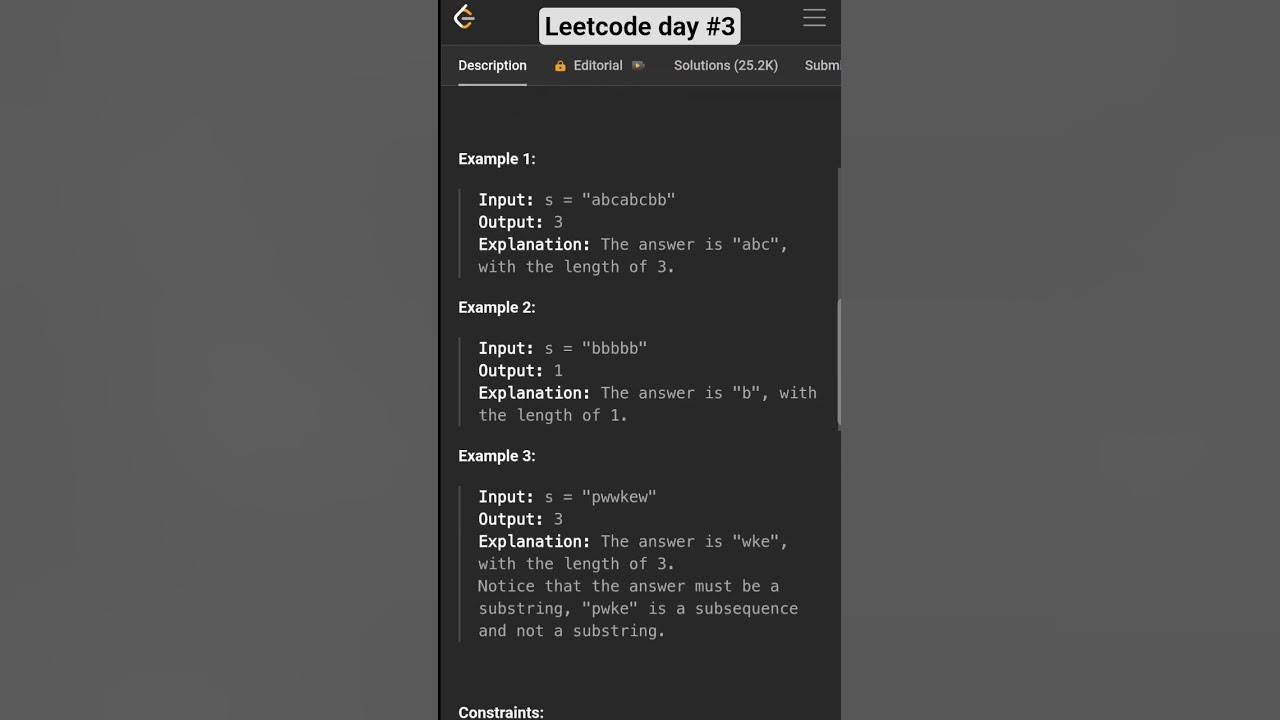Screen dimensions: 1280x720
Task: Open the hamburger menu
Action: pyautogui.click(x=814, y=18)
